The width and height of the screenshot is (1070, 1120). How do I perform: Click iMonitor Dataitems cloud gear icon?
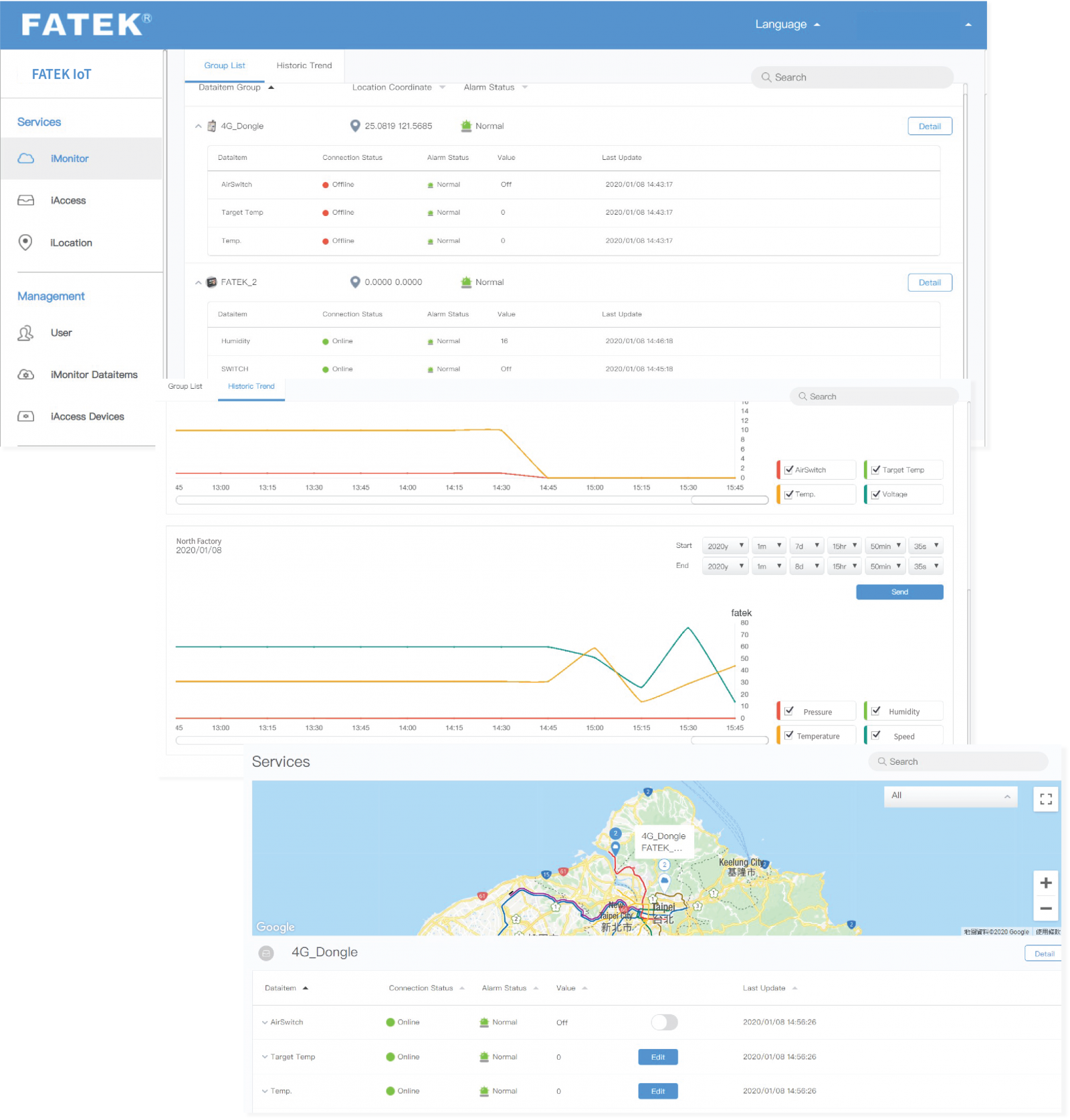coord(25,375)
